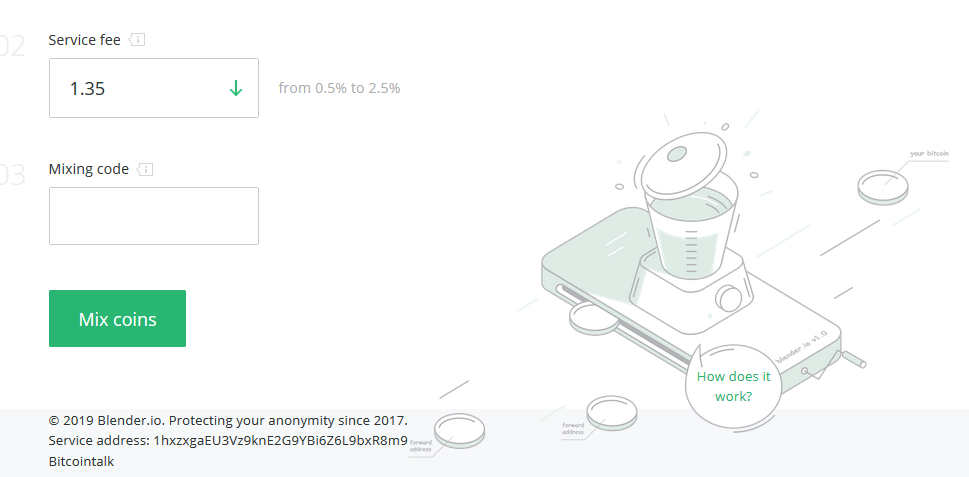Focus the Mixing code input box
969x477 pixels.
pyautogui.click(x=154, y=216)
